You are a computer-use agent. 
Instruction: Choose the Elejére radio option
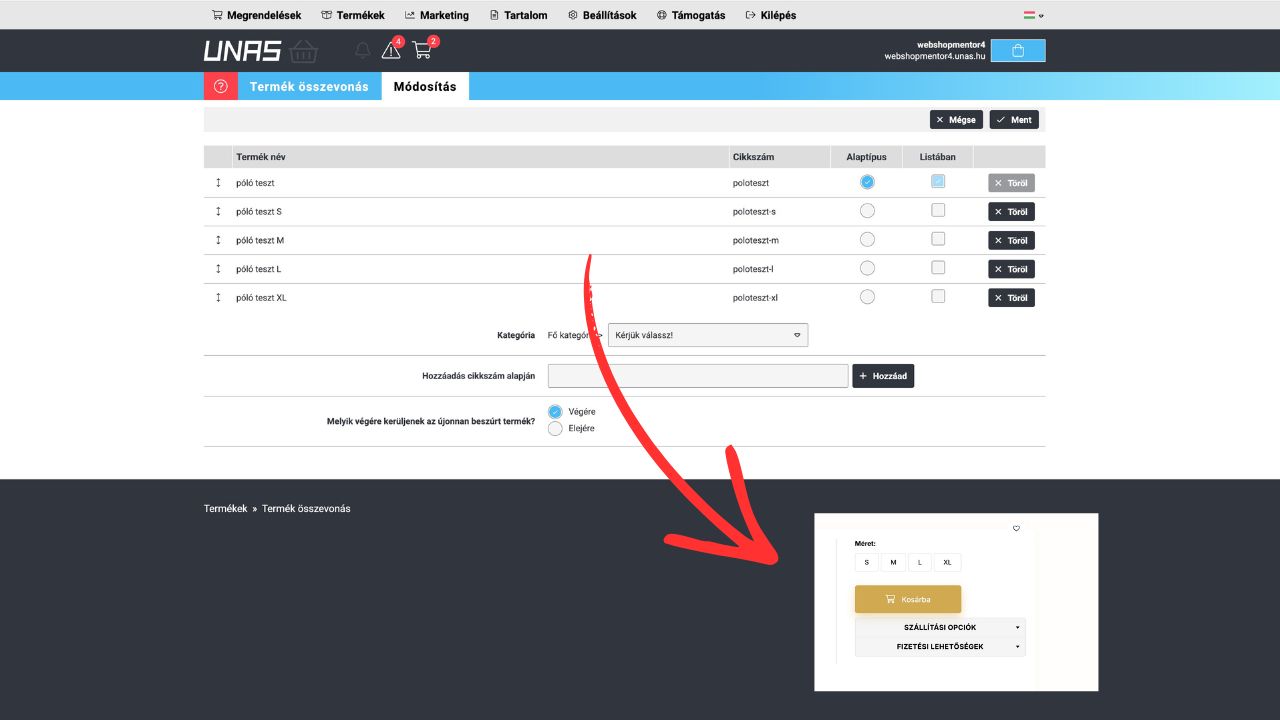[x=555, y=429]
